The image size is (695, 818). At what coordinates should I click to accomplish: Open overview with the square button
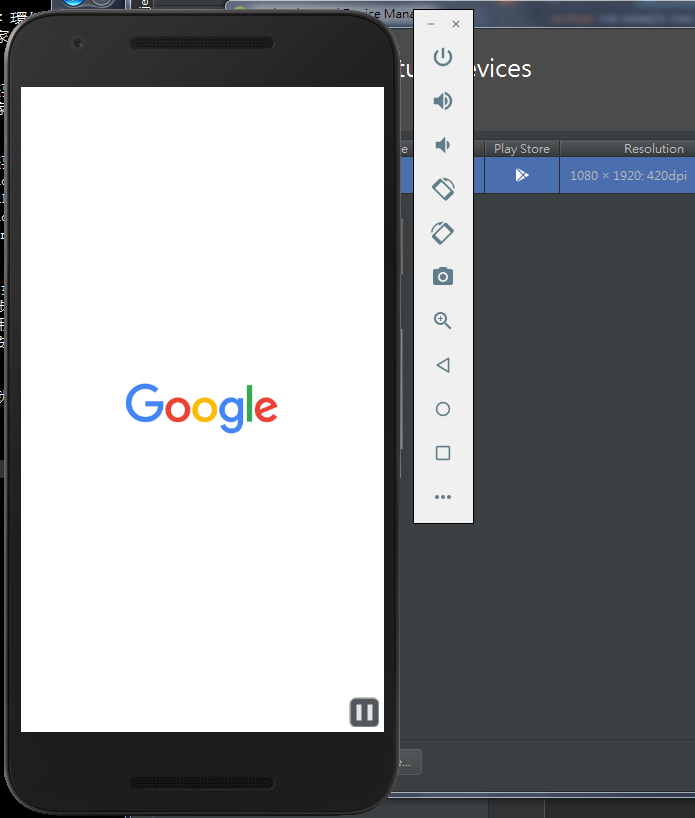pyautogui.click(x=443, y=453)
